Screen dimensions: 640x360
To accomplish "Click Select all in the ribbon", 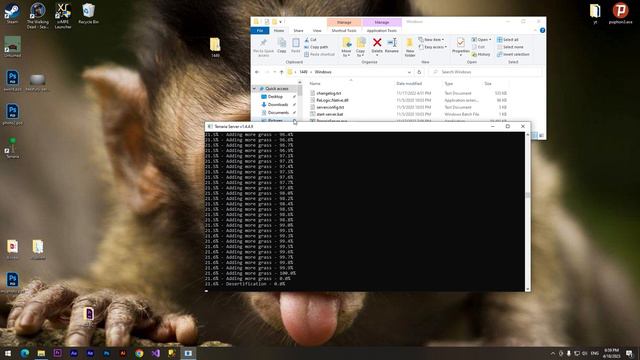I will (508, 40).
